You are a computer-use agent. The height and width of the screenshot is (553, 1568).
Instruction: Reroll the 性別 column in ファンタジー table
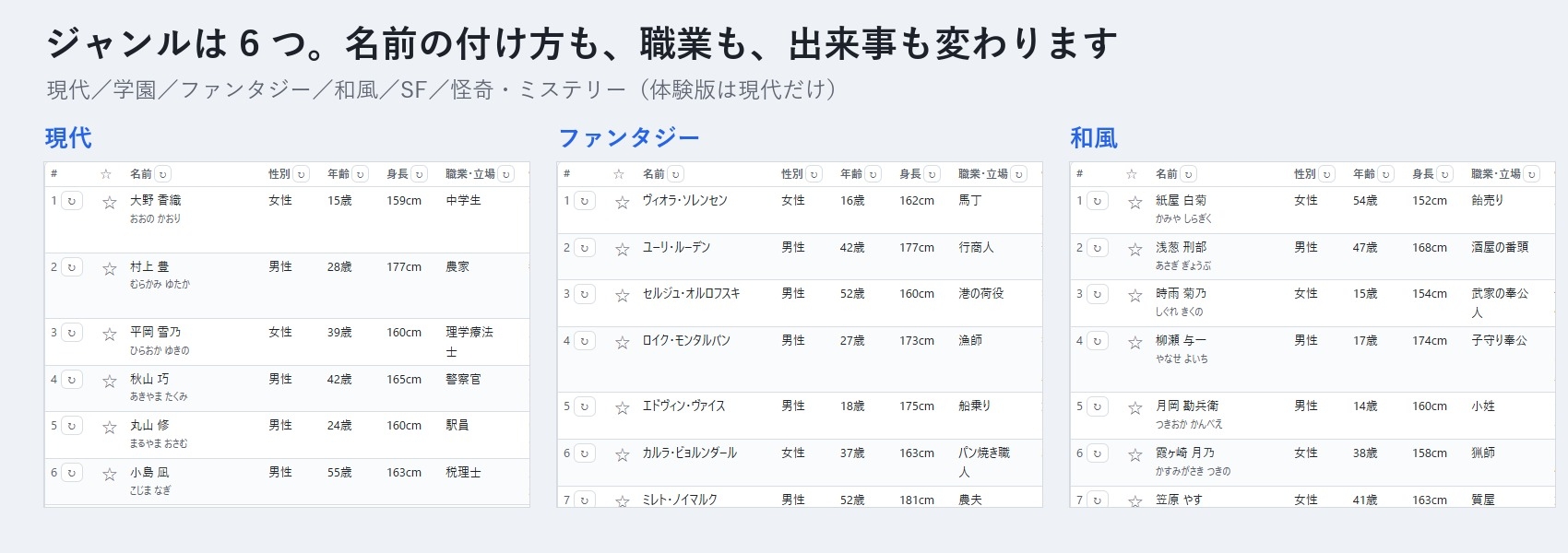(x=814, y=174)
